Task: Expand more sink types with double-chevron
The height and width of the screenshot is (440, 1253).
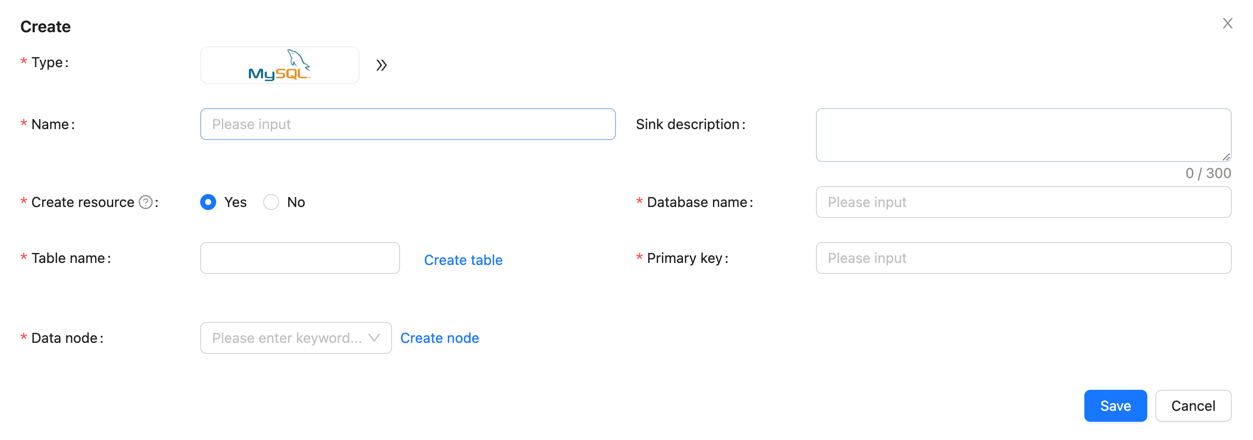Action: click(x=381, y=65)
